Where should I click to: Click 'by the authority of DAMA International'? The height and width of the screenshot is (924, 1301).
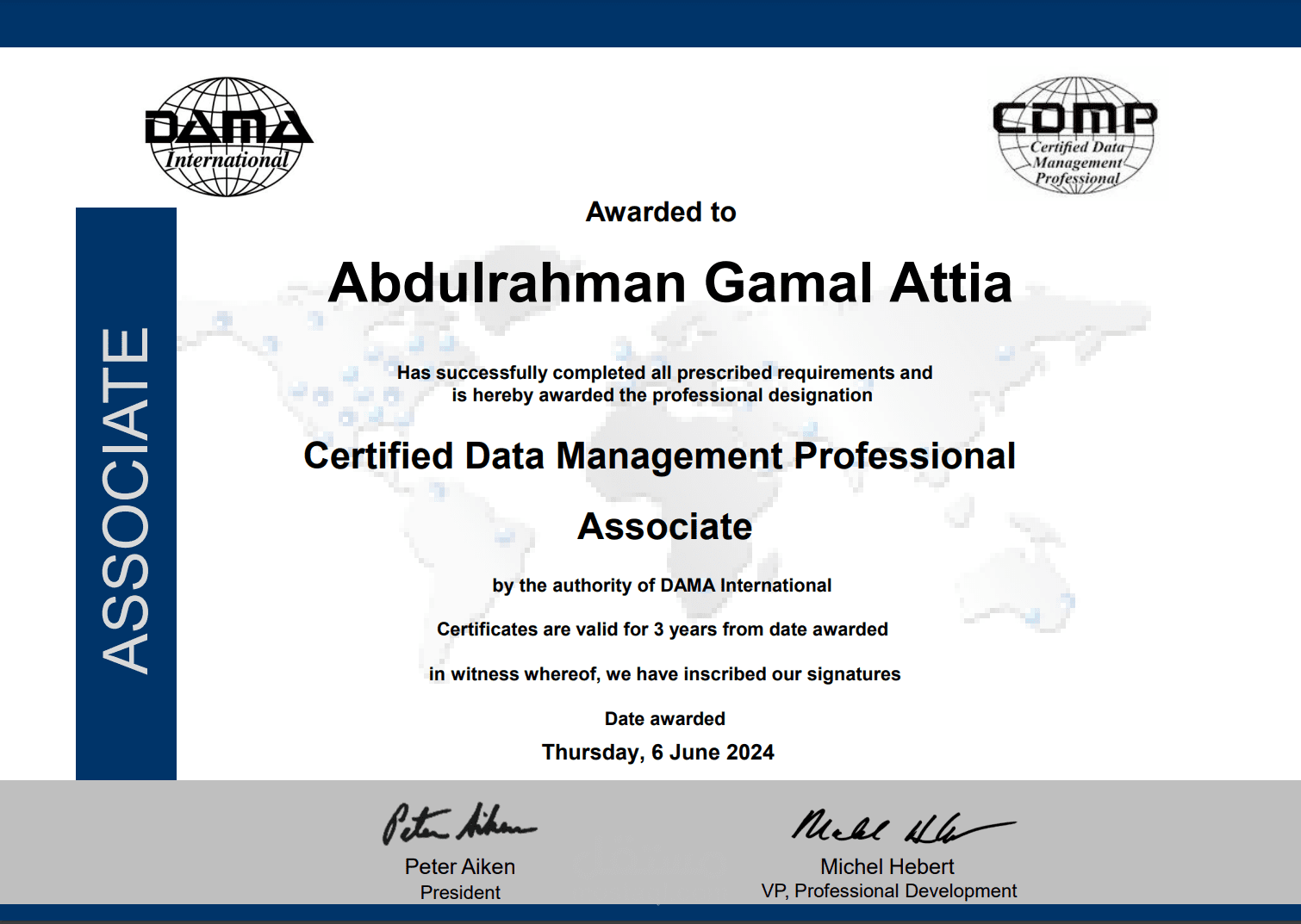click(662, 586)
